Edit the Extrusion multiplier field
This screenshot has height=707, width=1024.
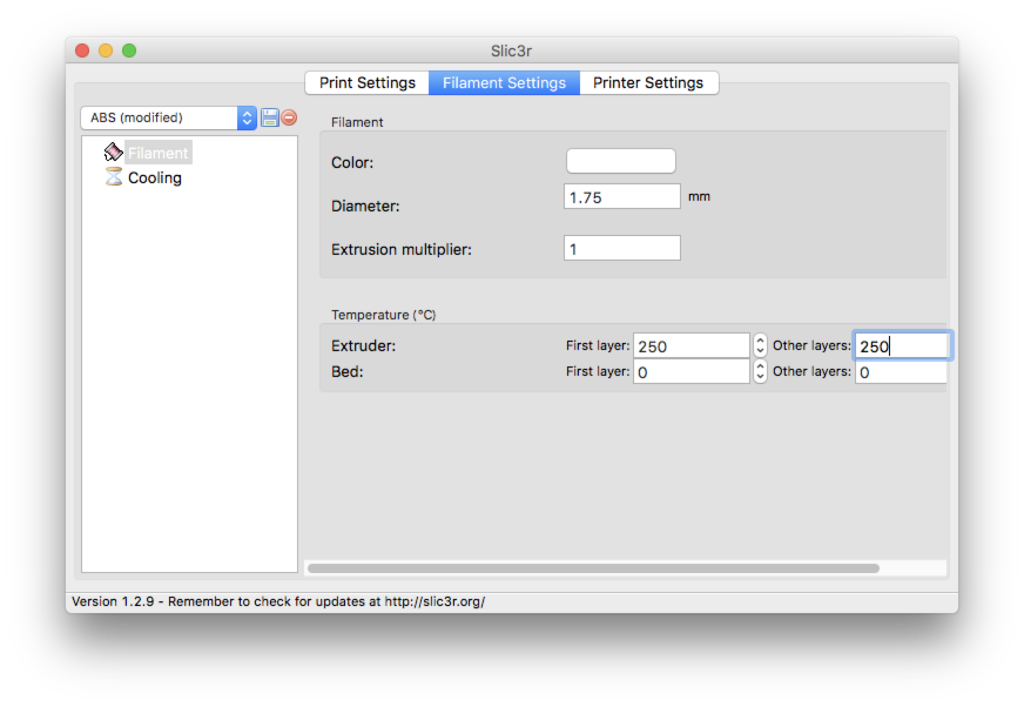[622, 248]
